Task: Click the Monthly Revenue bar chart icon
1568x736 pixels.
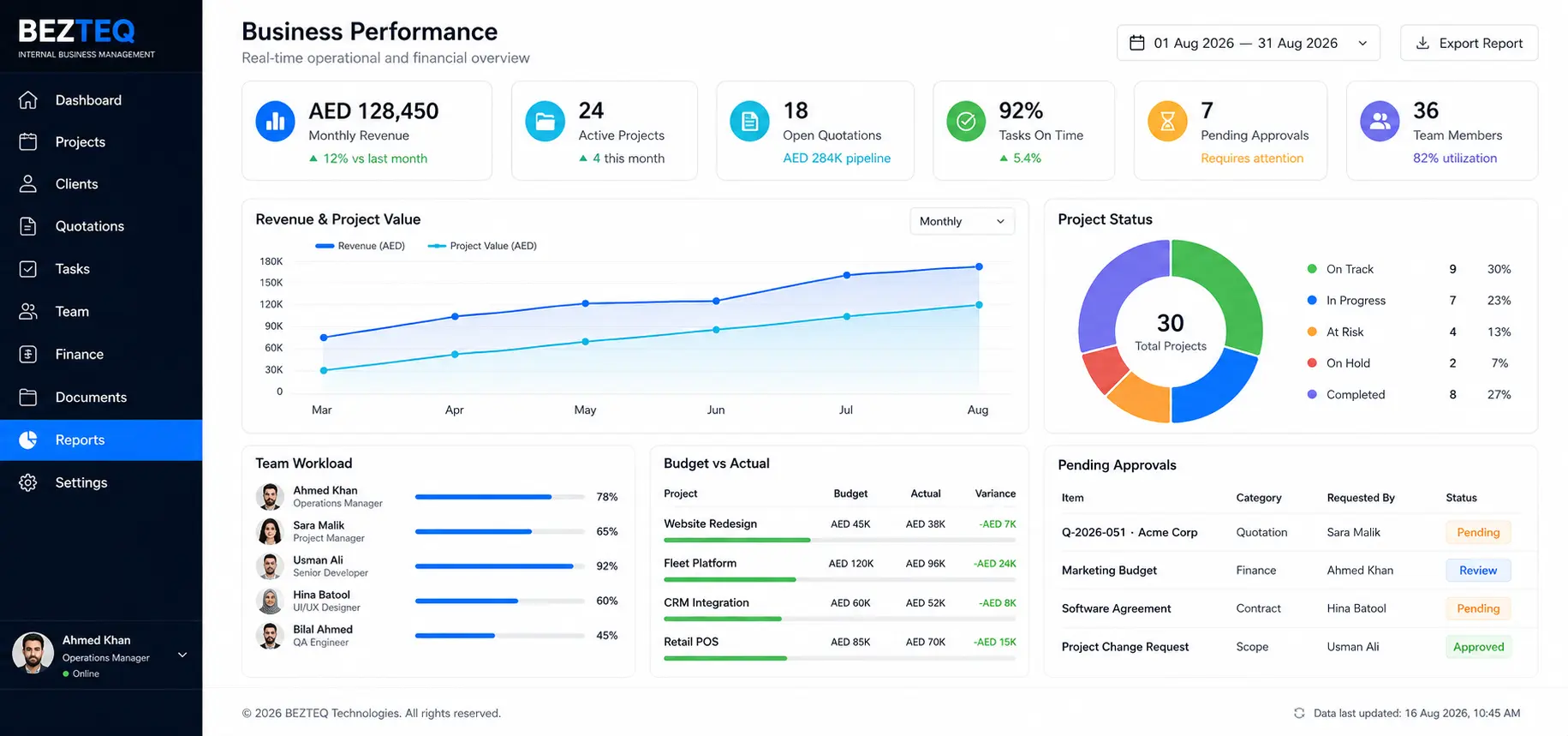Action: (x=276, y=122)
